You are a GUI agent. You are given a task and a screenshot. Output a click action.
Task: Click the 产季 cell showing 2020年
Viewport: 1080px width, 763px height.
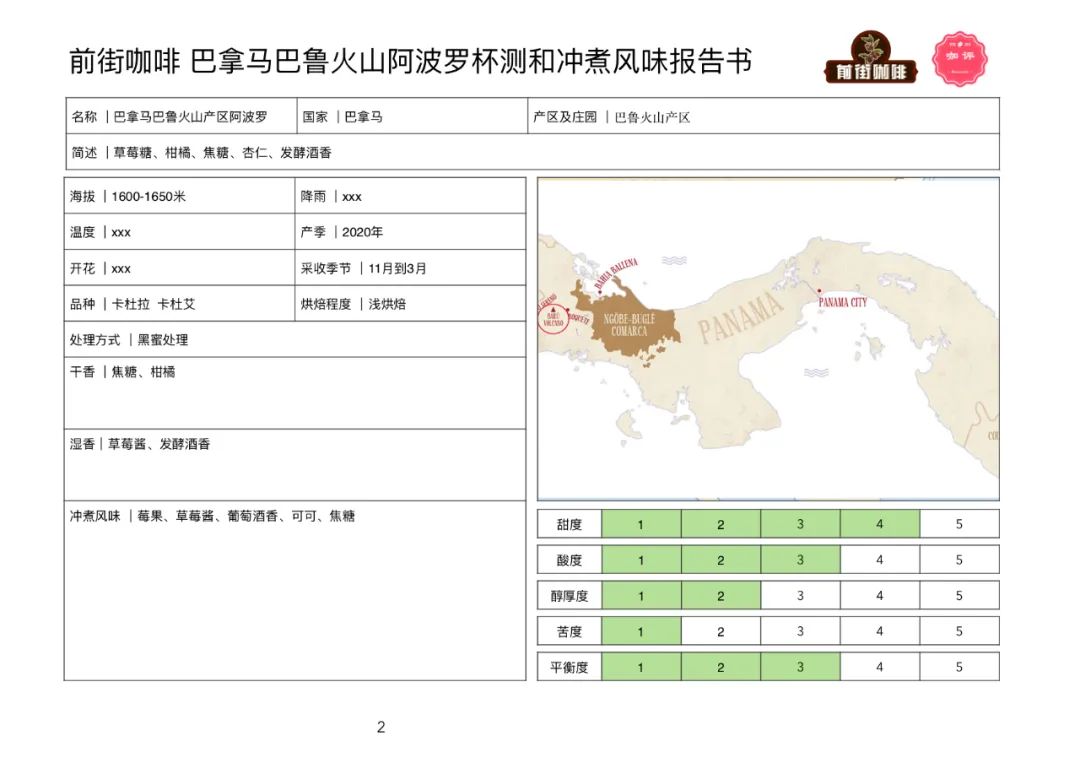coord(411,232)
